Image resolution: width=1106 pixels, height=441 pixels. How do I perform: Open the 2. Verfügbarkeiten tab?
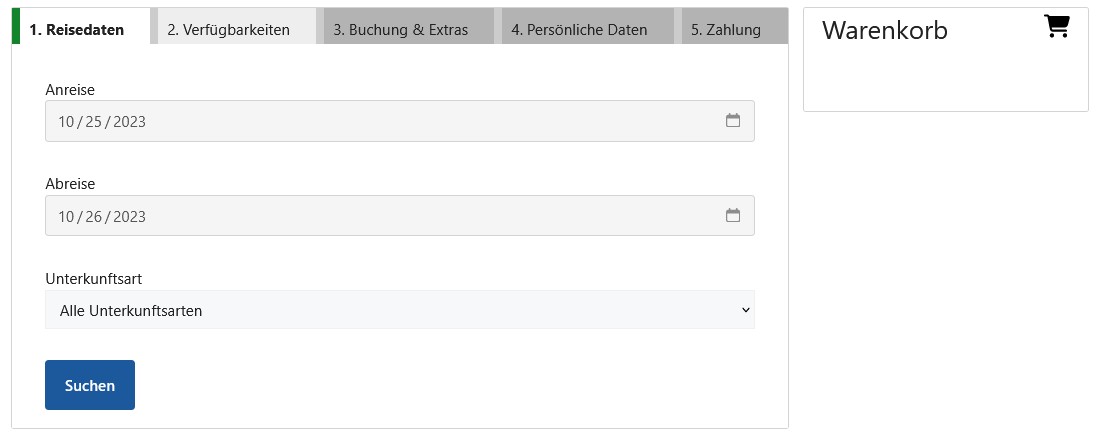click(228, 30)
